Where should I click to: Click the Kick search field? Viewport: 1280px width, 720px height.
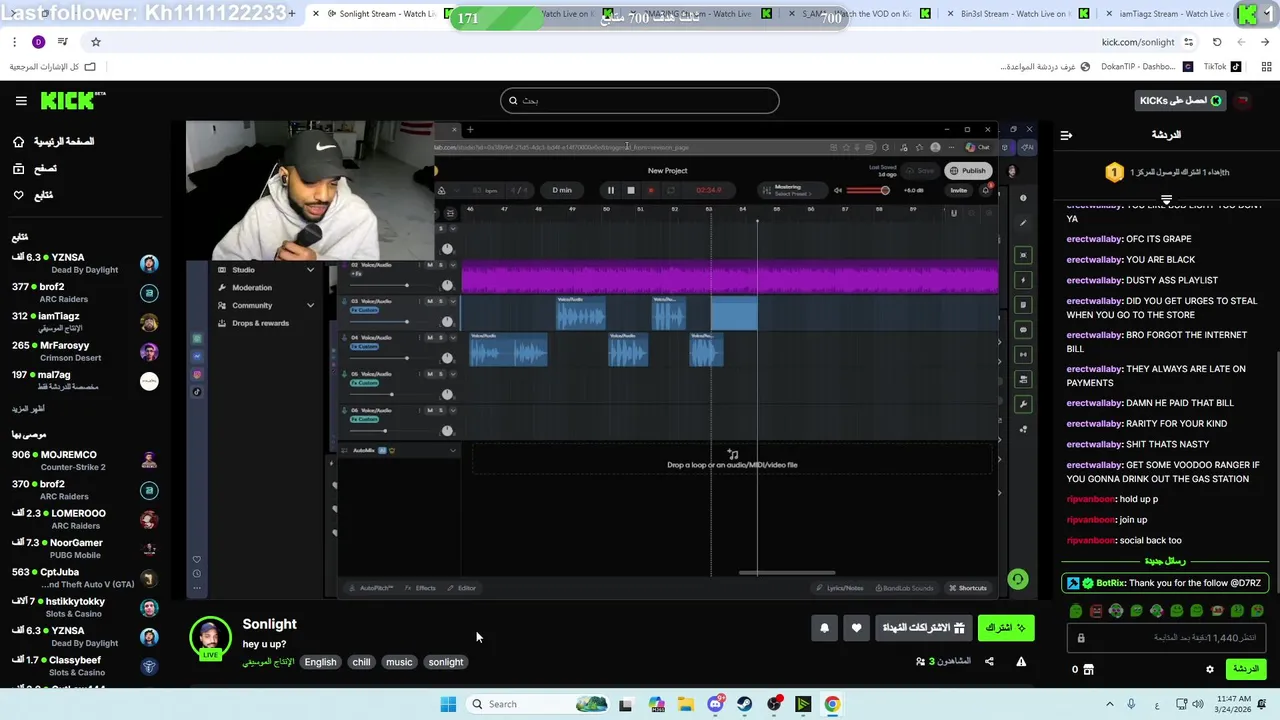click(640, 100)
